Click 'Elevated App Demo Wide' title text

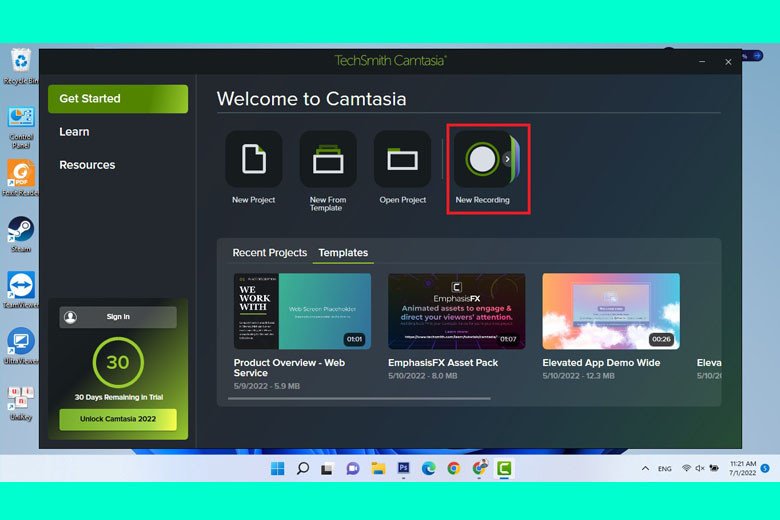[x=601, y=363]
